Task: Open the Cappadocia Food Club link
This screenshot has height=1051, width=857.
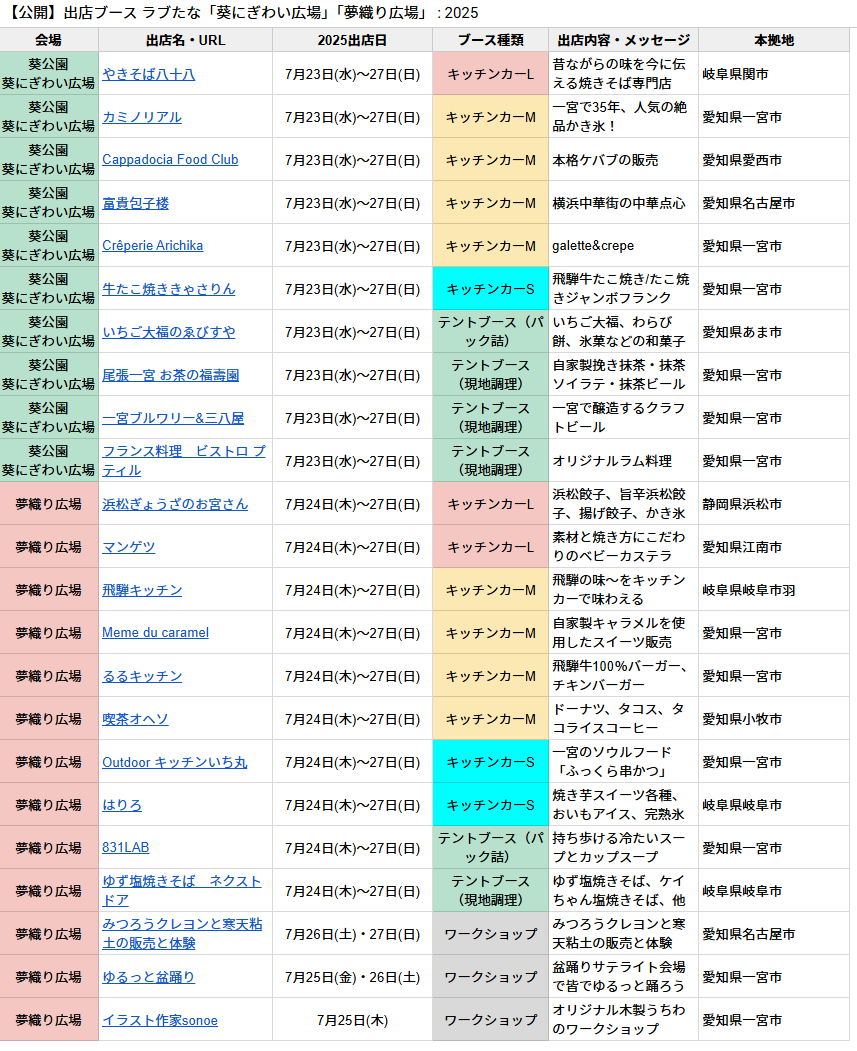Action: [170, 160]
